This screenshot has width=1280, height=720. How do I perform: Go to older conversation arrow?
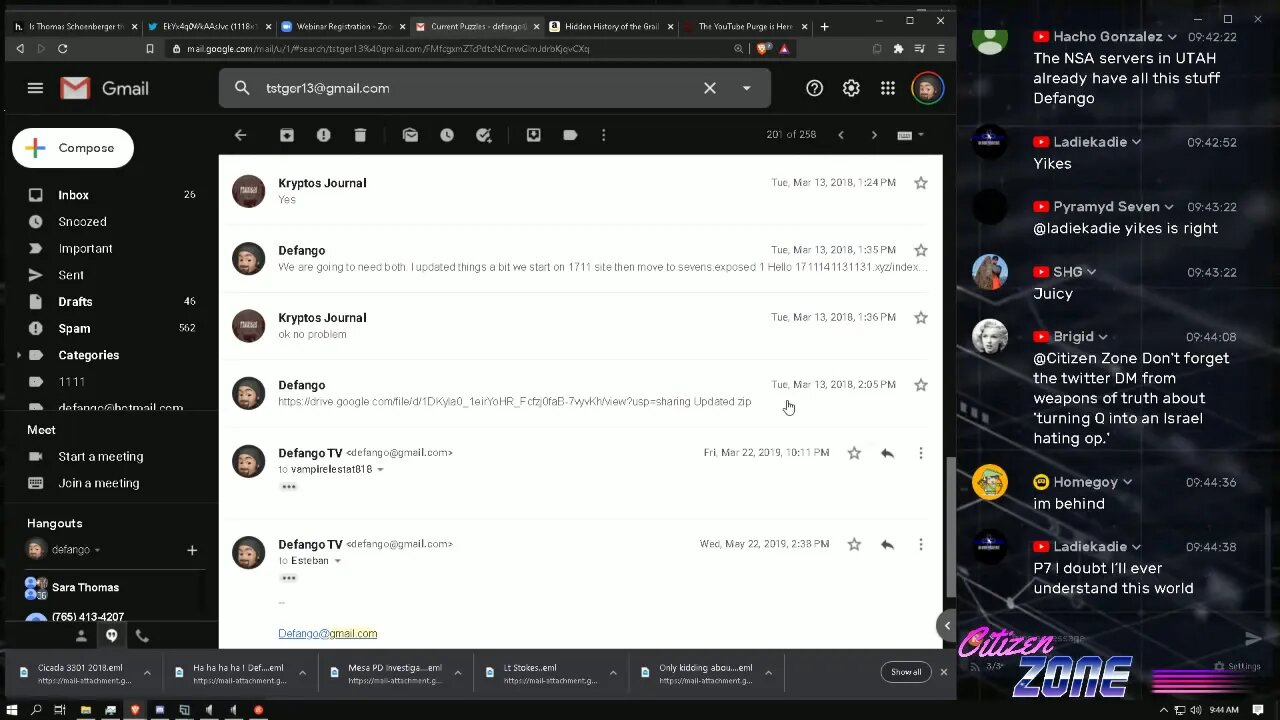click(874, 135)
